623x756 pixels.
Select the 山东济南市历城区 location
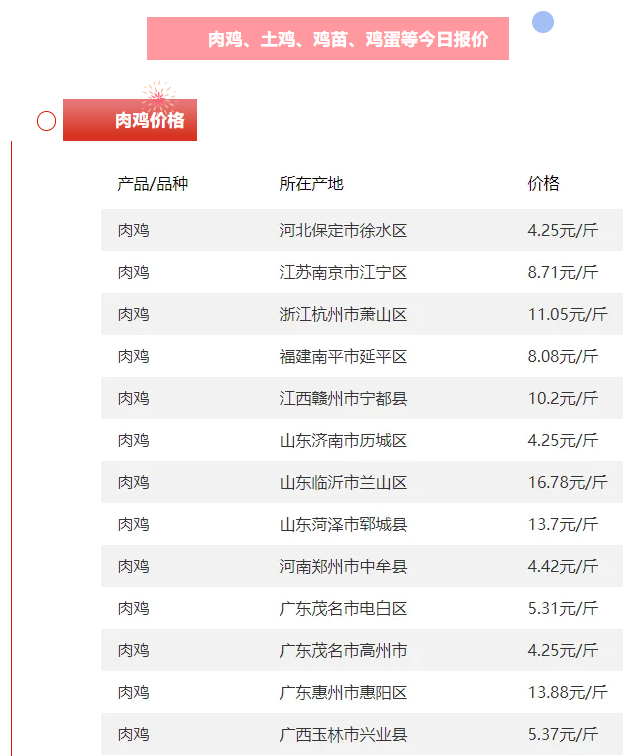343,441
